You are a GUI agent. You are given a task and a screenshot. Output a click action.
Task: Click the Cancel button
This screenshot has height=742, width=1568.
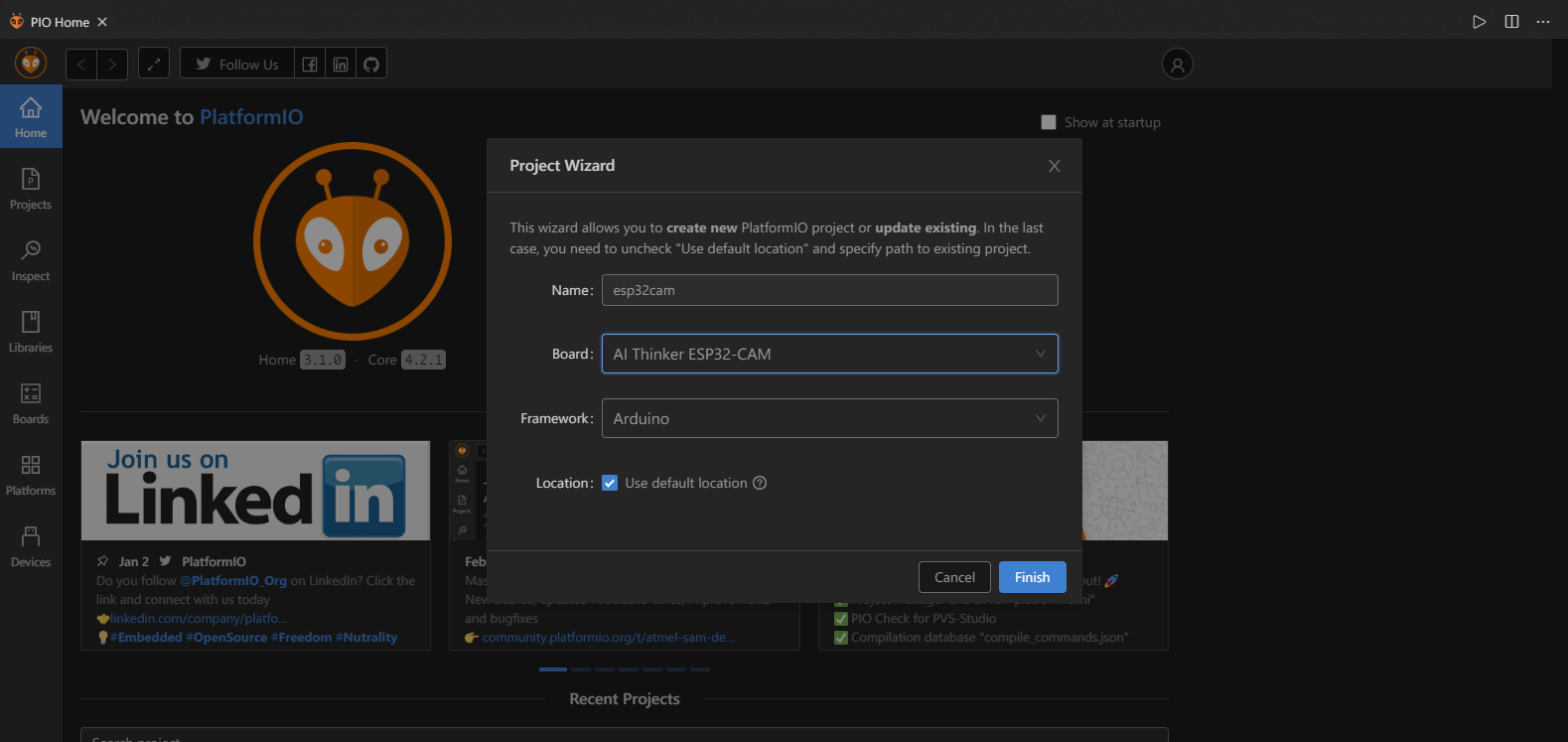click(954, 577)
